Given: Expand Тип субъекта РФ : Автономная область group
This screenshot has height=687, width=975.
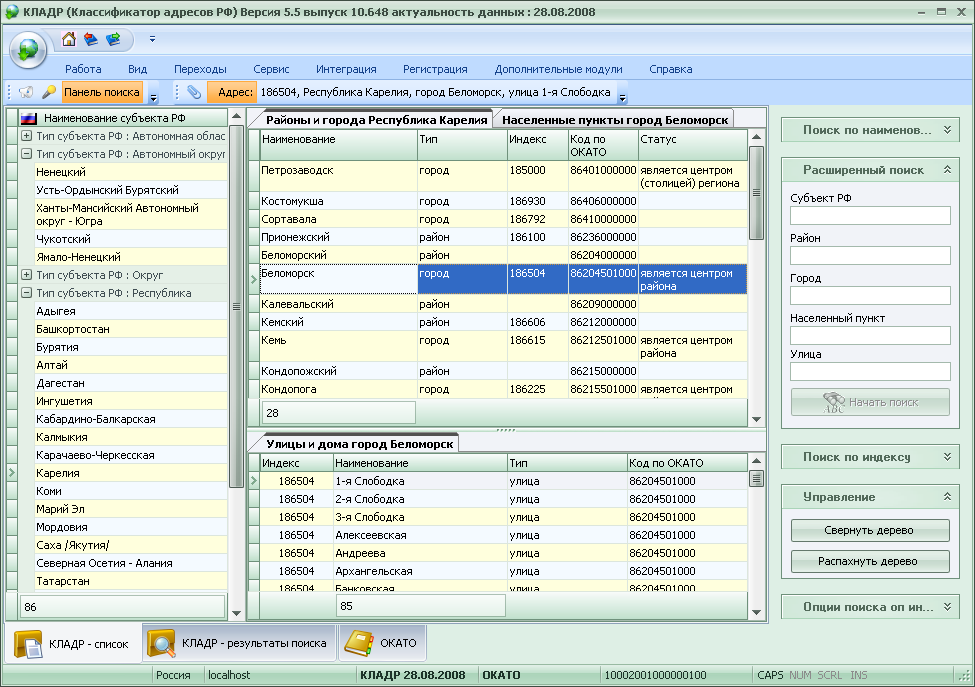Looking at the screenshot, I should tap(26, 136).
